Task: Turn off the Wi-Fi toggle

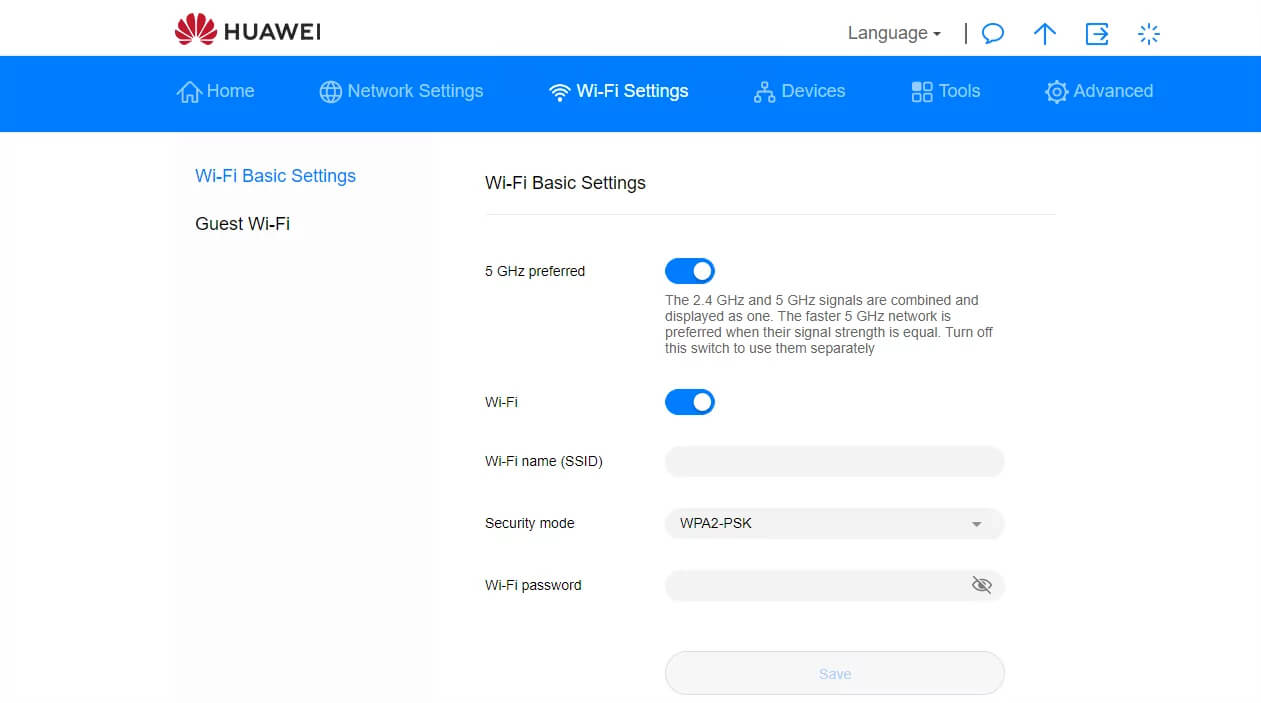Action: [690, 402]
